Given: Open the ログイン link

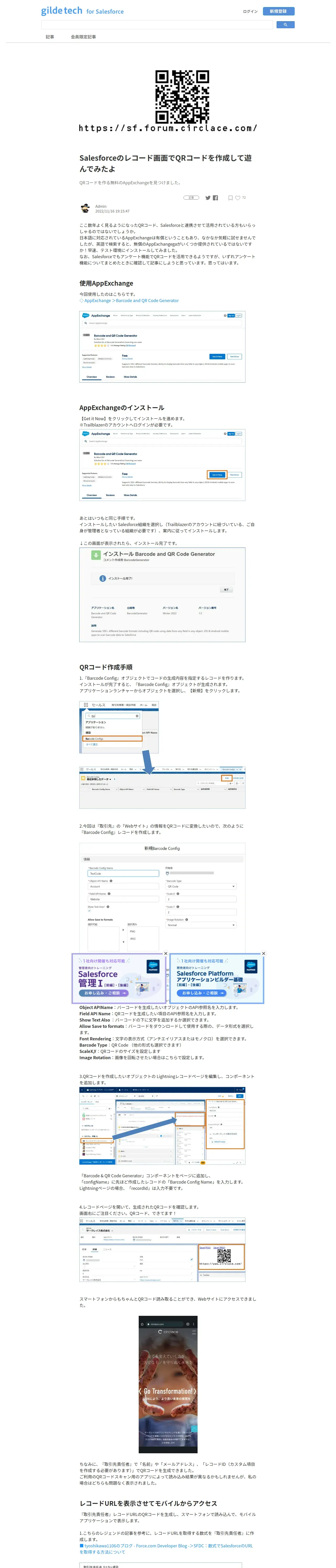Looking at the screenshot, I should [250, 11].
